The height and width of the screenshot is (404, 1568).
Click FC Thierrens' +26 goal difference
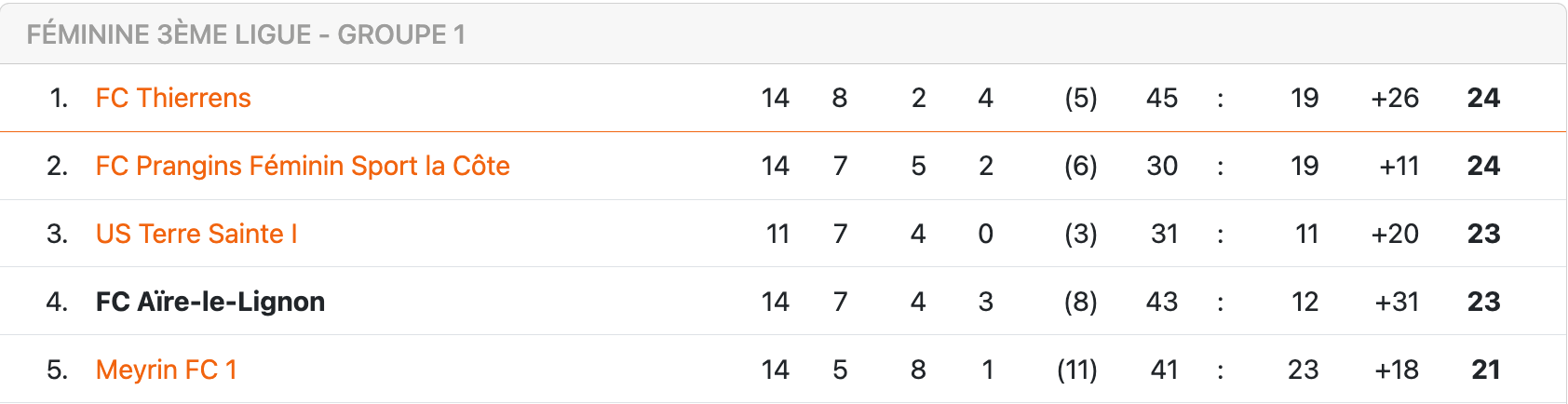[x=1394, y=98]
